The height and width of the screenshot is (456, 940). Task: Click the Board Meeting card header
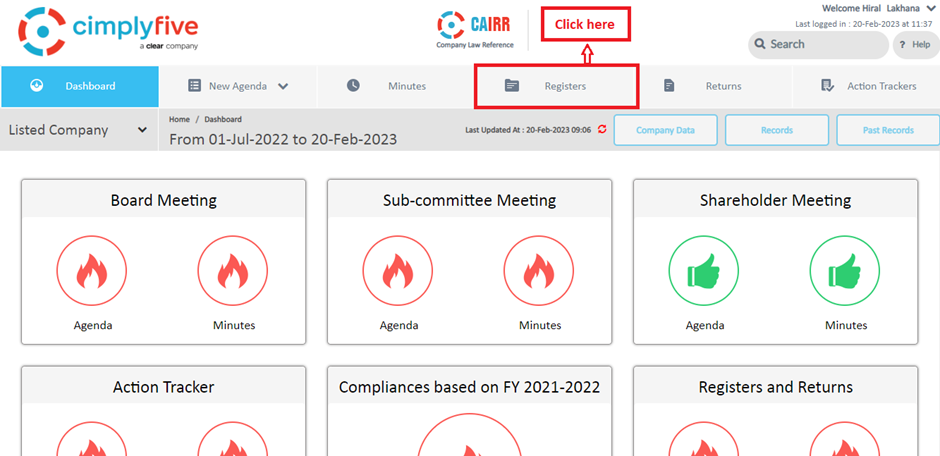tap(164, 200)
